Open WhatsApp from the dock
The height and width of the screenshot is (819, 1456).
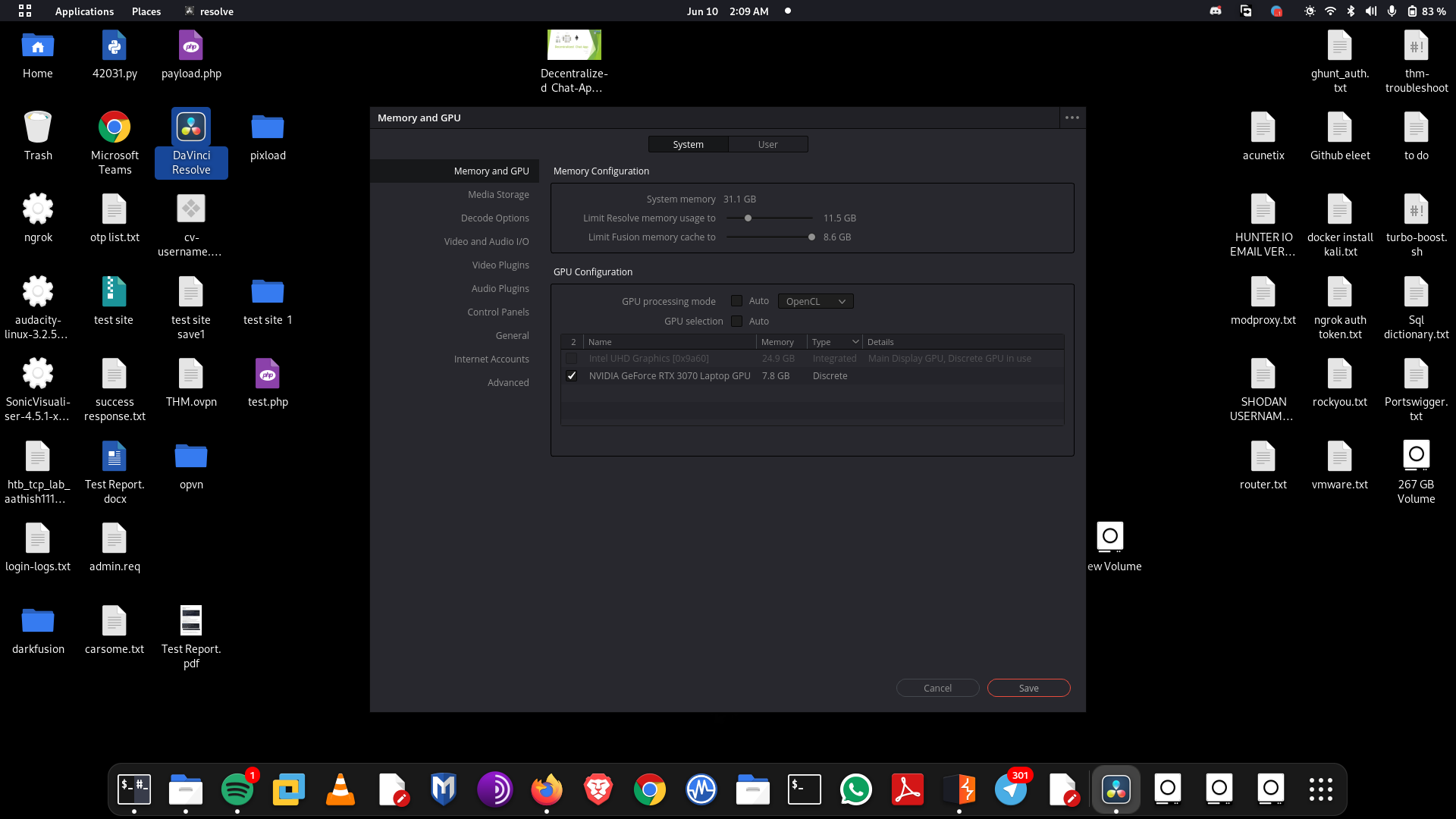point(856,789)
